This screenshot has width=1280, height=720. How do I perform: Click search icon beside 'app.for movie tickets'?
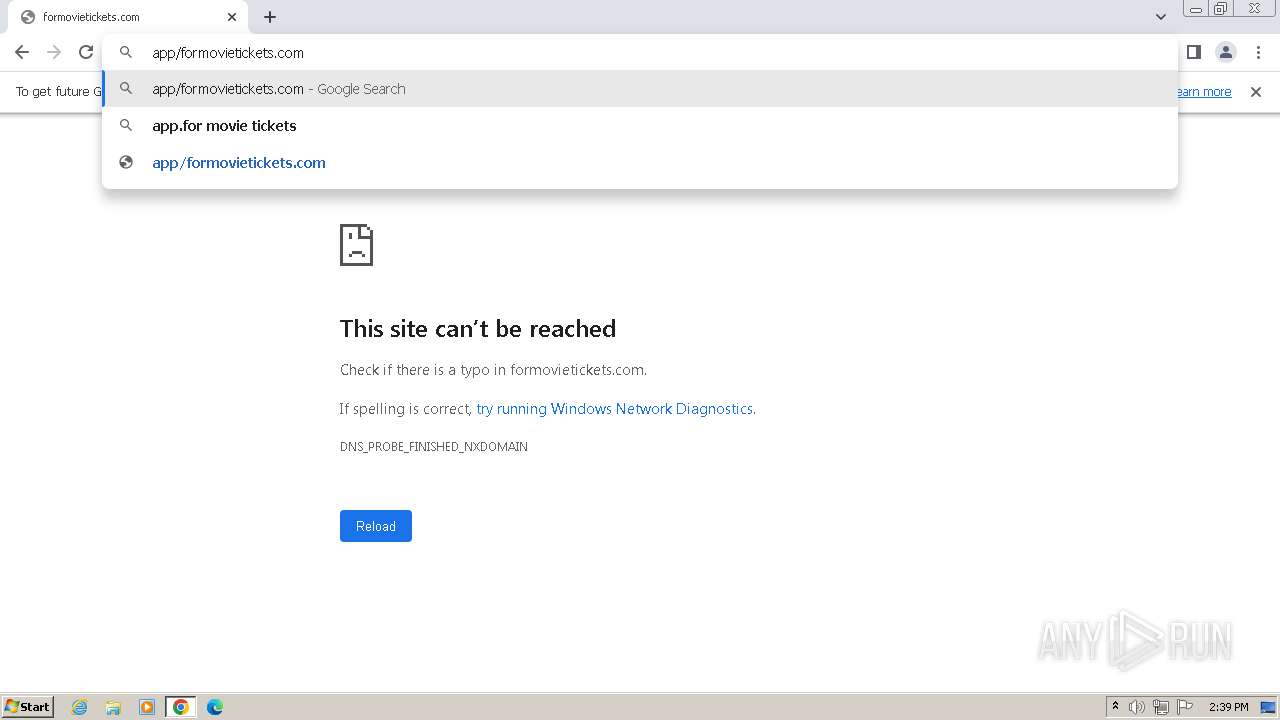(126, 126)
